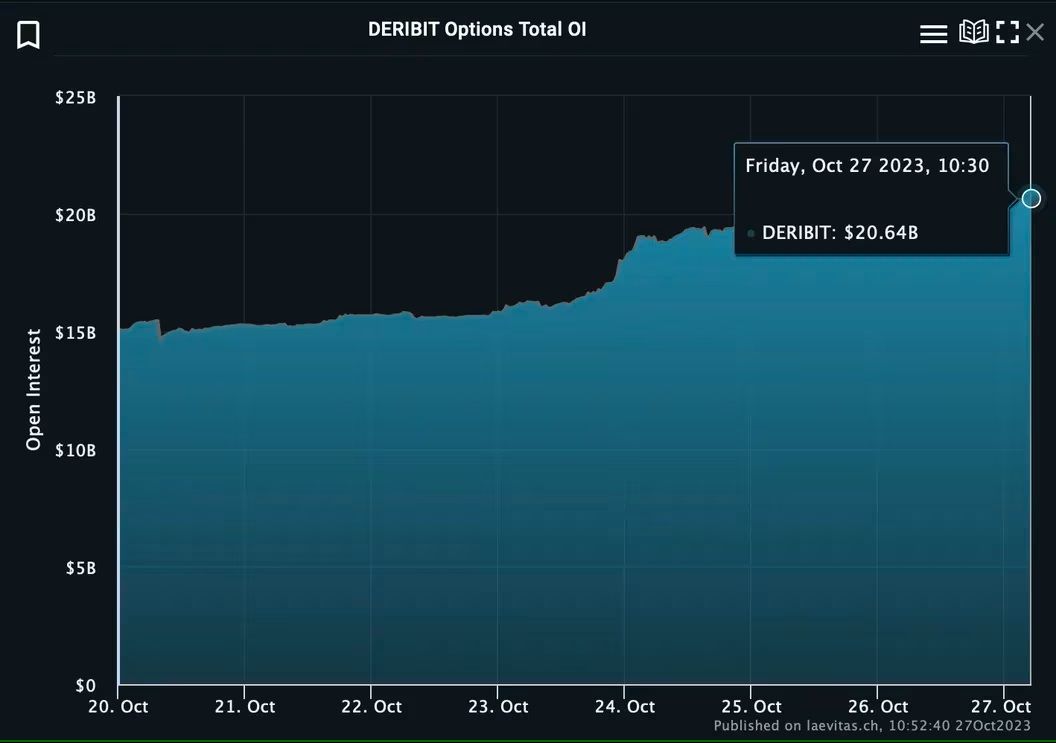Click the DERIBIT Options Total OI title
Viewport: 1056px width, 743px height.
tap(477, 30)
